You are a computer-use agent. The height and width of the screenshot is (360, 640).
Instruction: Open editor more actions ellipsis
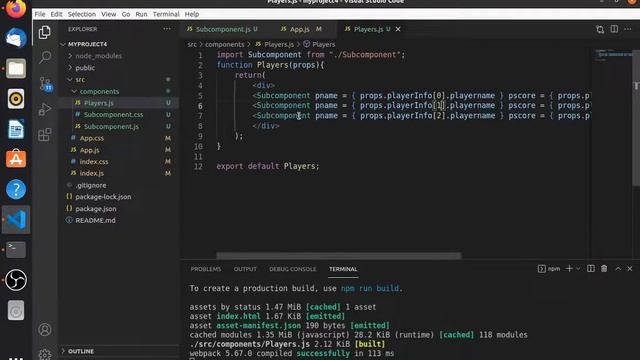[x=628, y=29]
